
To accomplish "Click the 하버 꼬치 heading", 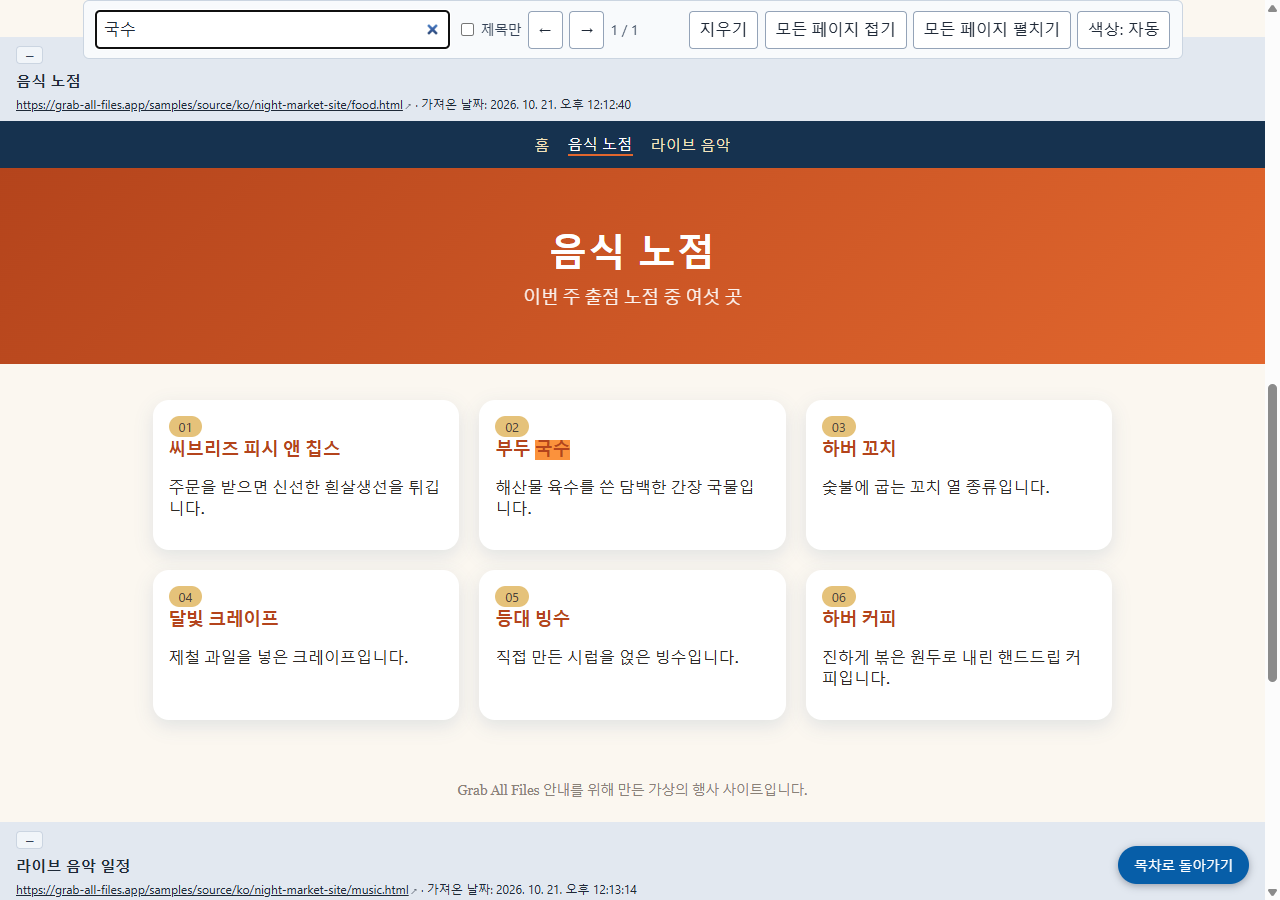I will (859, 448).
